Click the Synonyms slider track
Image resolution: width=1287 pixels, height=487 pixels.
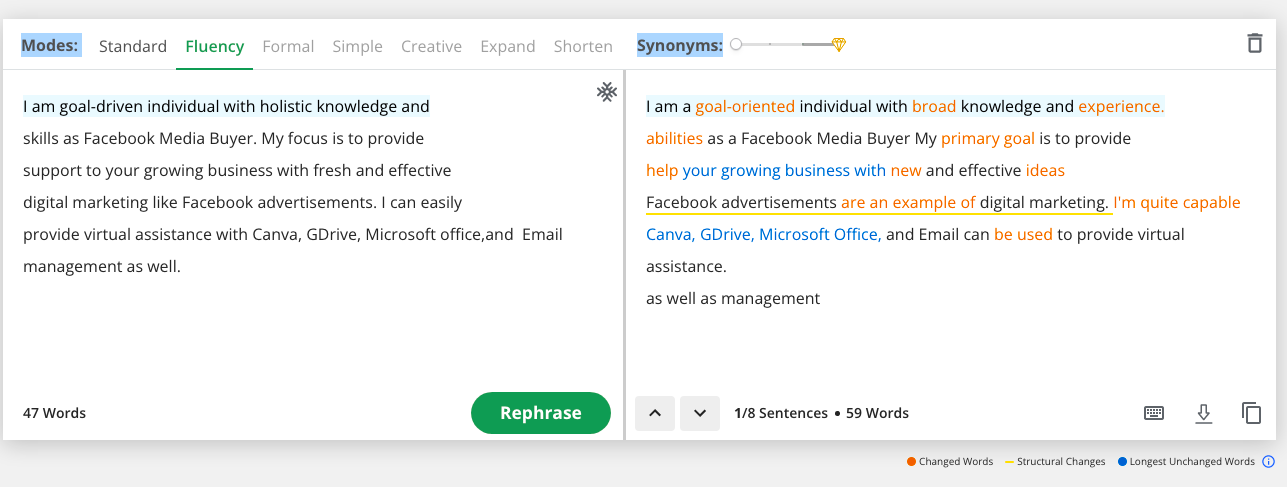(785, 45)
